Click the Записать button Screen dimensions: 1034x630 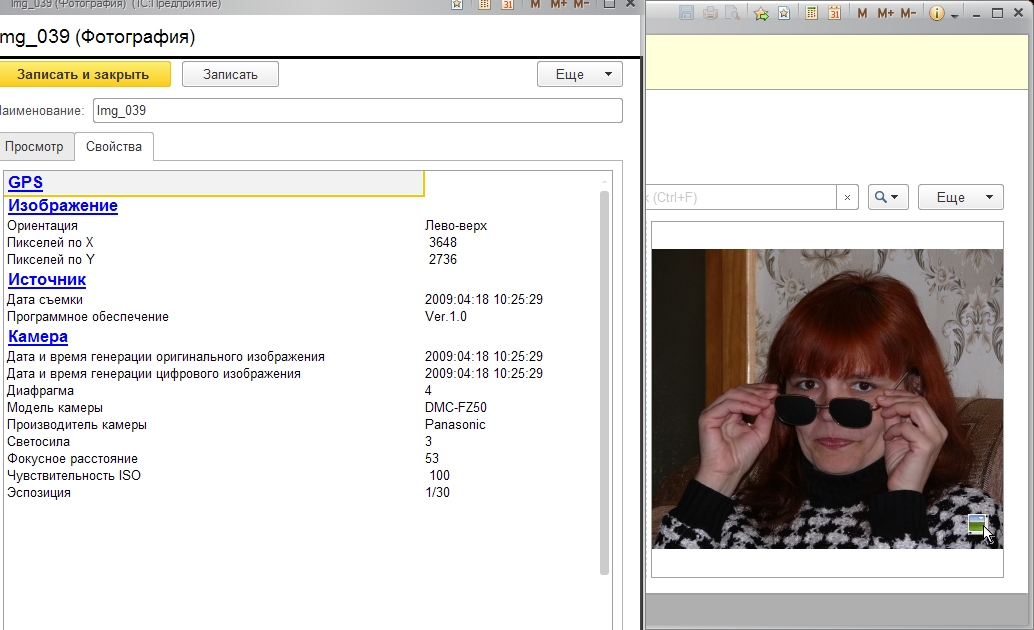tap(230, 75)
